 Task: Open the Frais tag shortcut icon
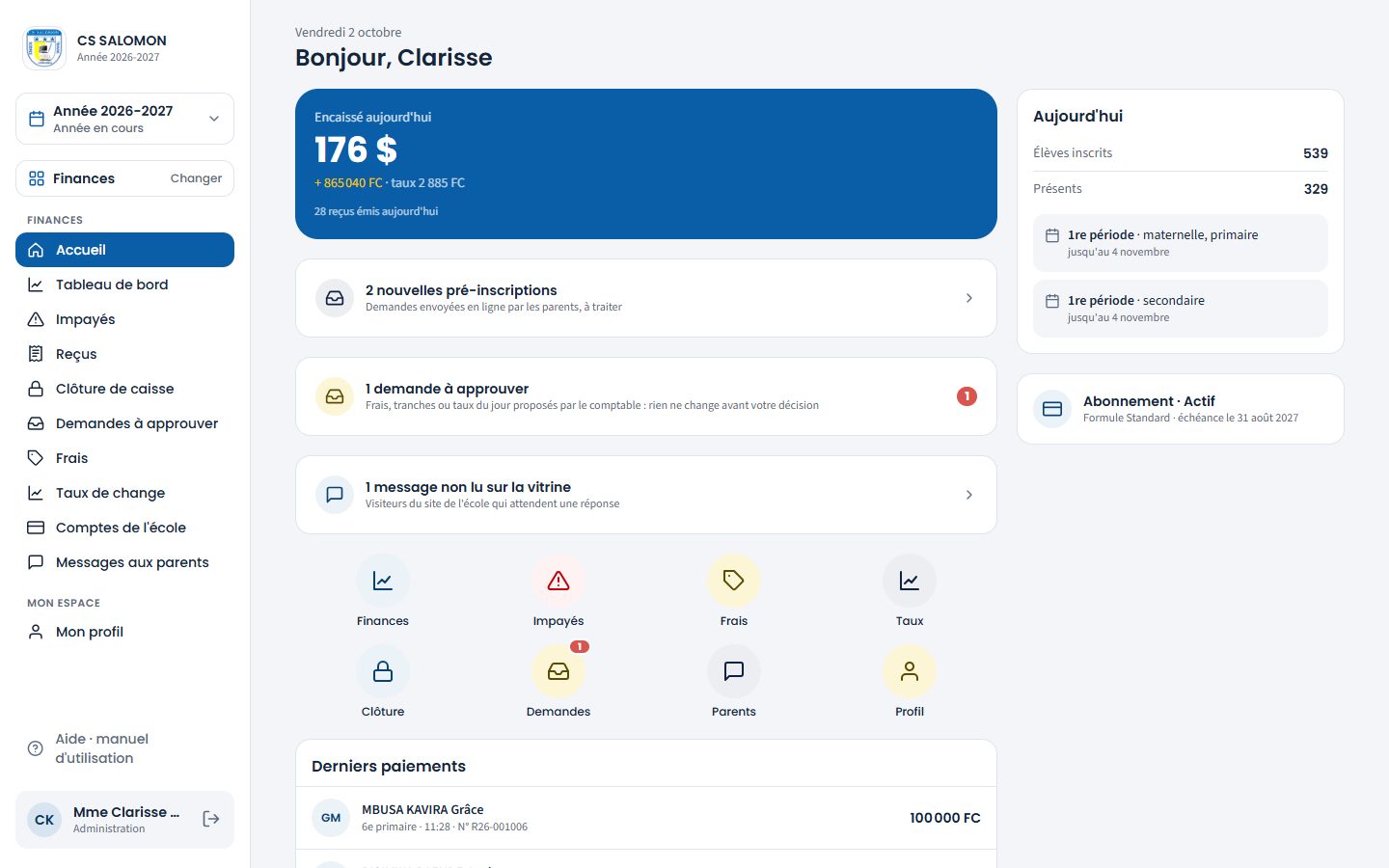click(x=734, y=581)
